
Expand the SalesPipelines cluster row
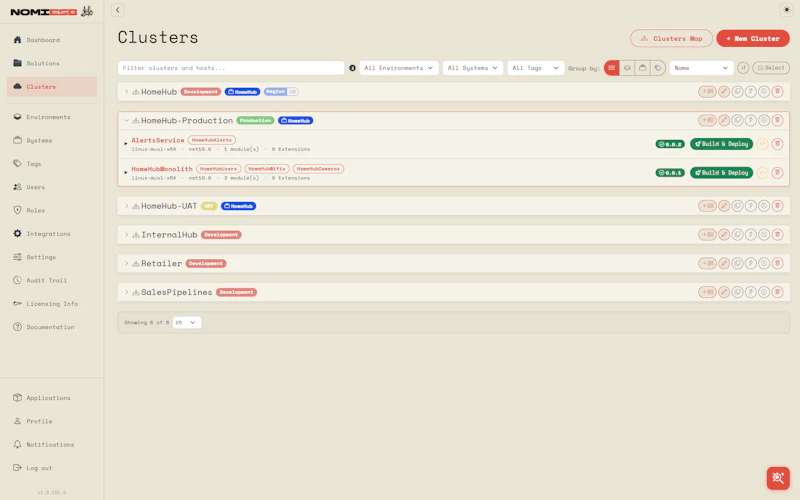(127, 292)
